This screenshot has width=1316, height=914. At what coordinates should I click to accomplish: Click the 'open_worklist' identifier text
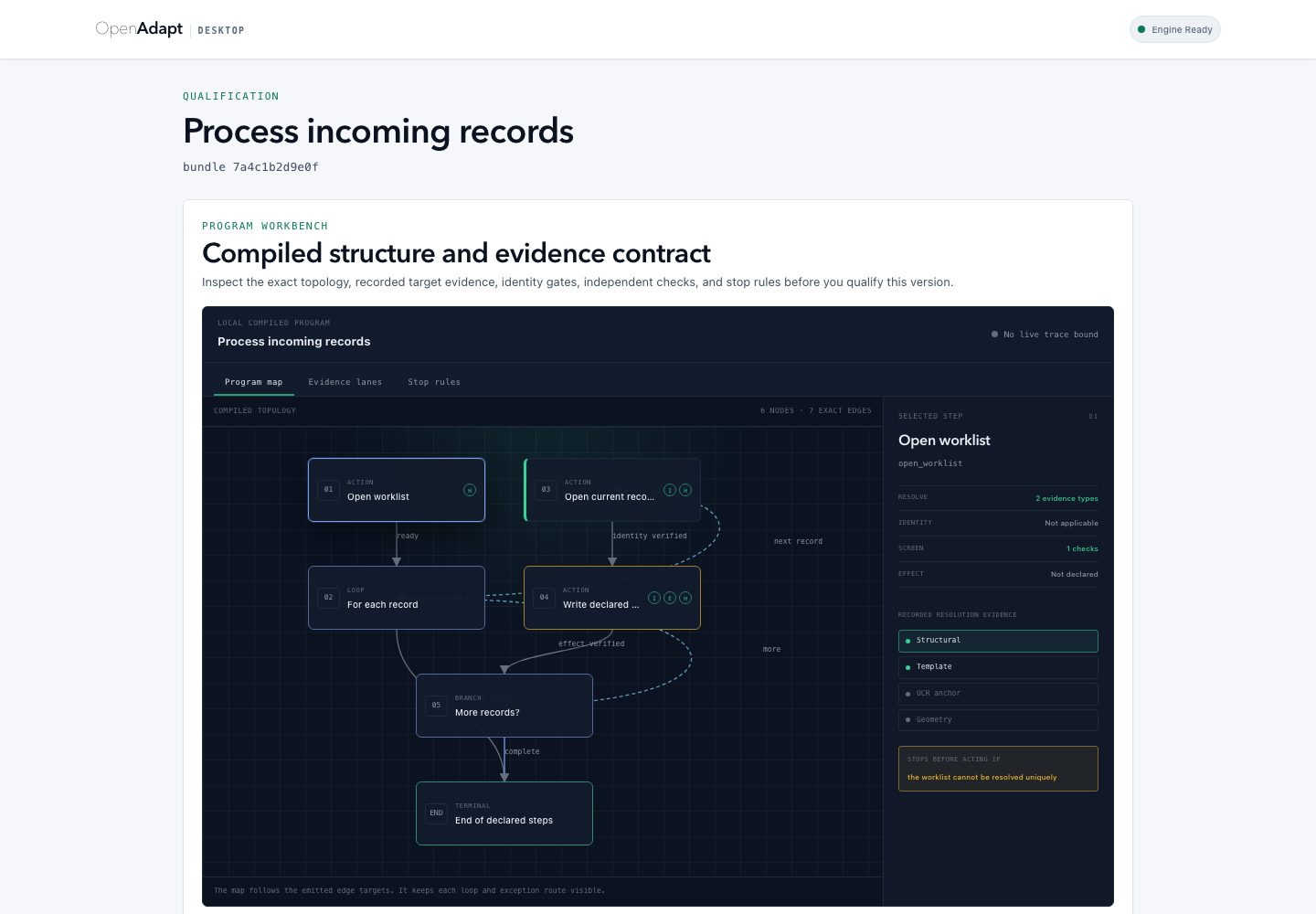[x=930, y=463]
